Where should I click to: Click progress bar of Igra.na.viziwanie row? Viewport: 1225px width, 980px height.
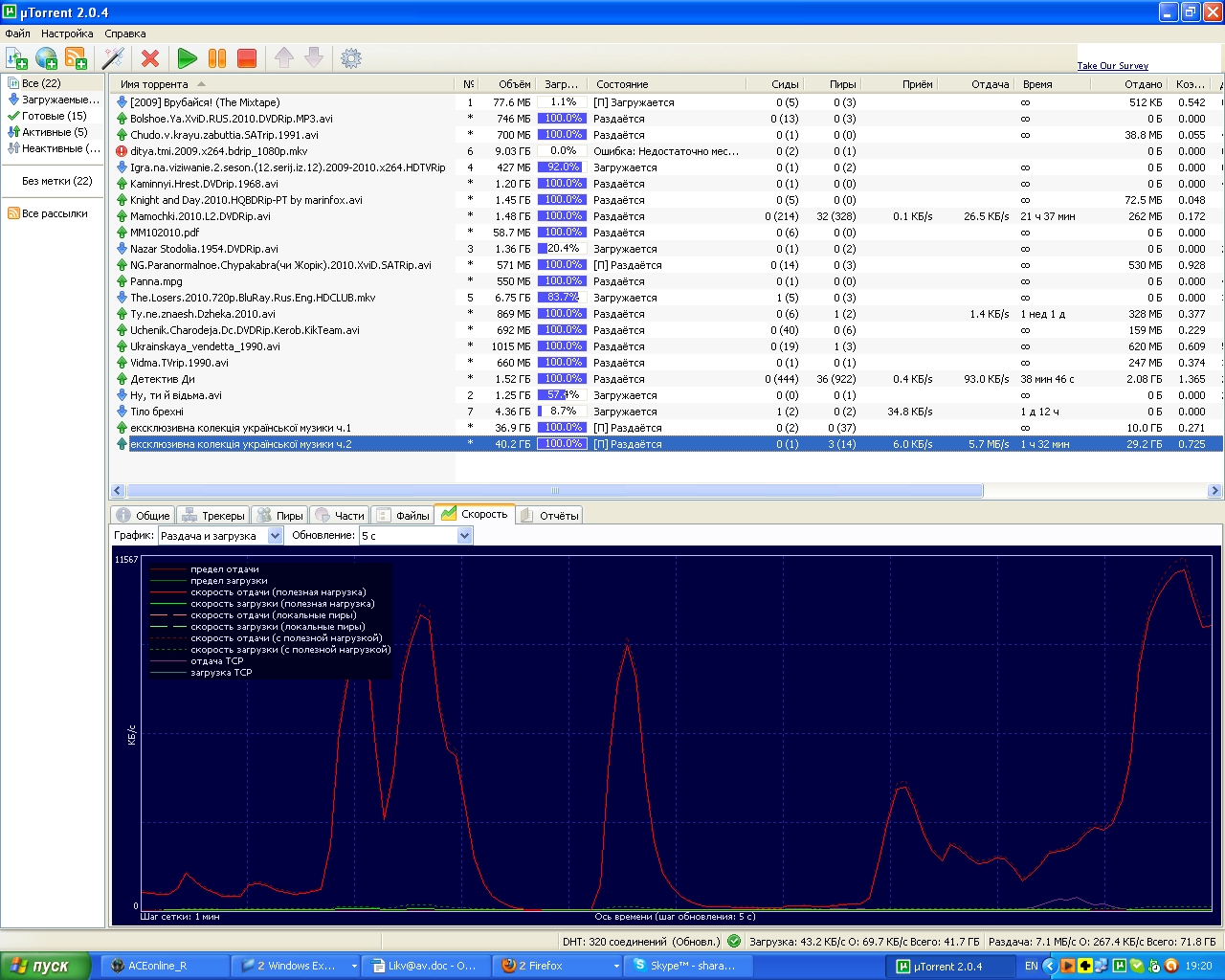pos(562,167)
